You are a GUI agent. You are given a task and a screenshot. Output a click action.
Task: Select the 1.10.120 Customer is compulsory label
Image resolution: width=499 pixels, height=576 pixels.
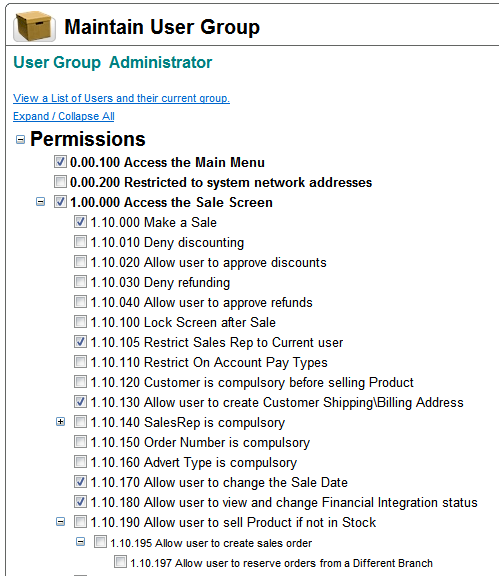pos(252,382)
